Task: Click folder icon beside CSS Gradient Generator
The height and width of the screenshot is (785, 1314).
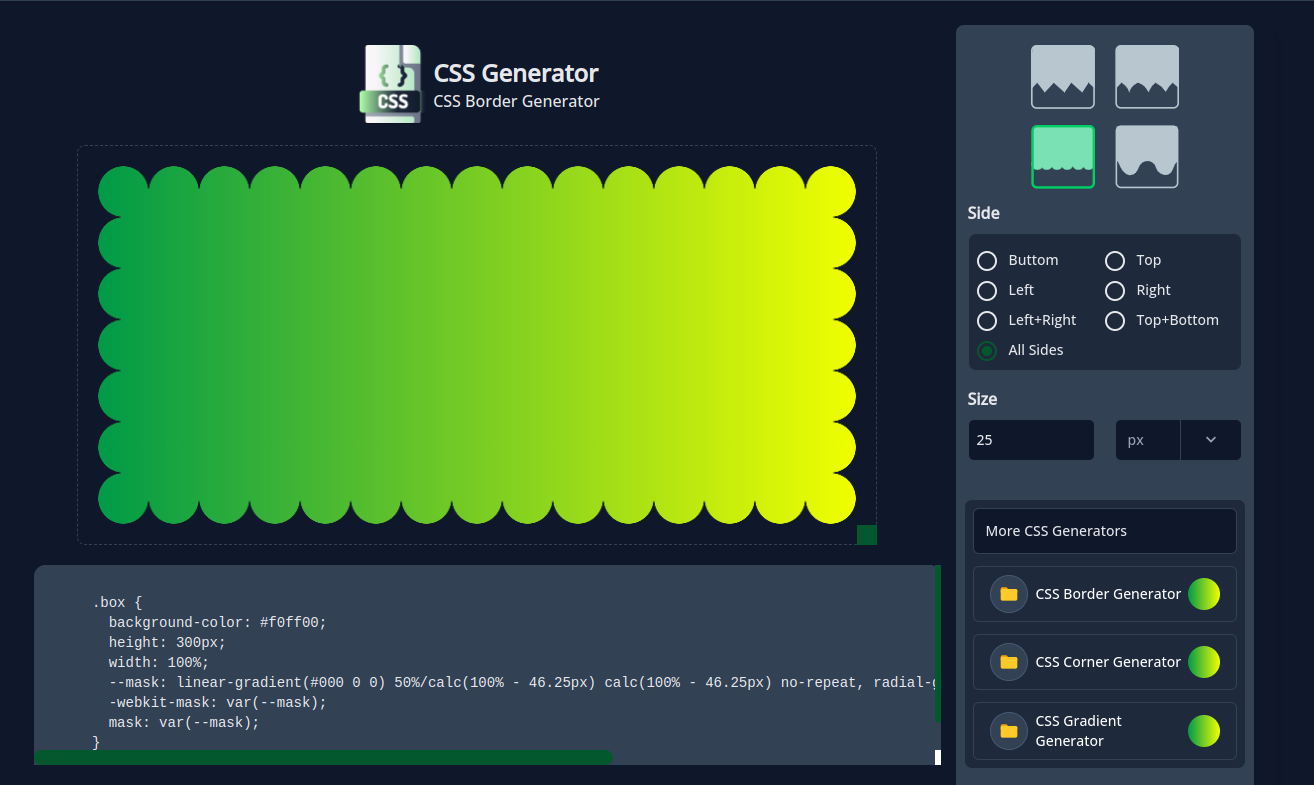Action: tap(1009, 731)
